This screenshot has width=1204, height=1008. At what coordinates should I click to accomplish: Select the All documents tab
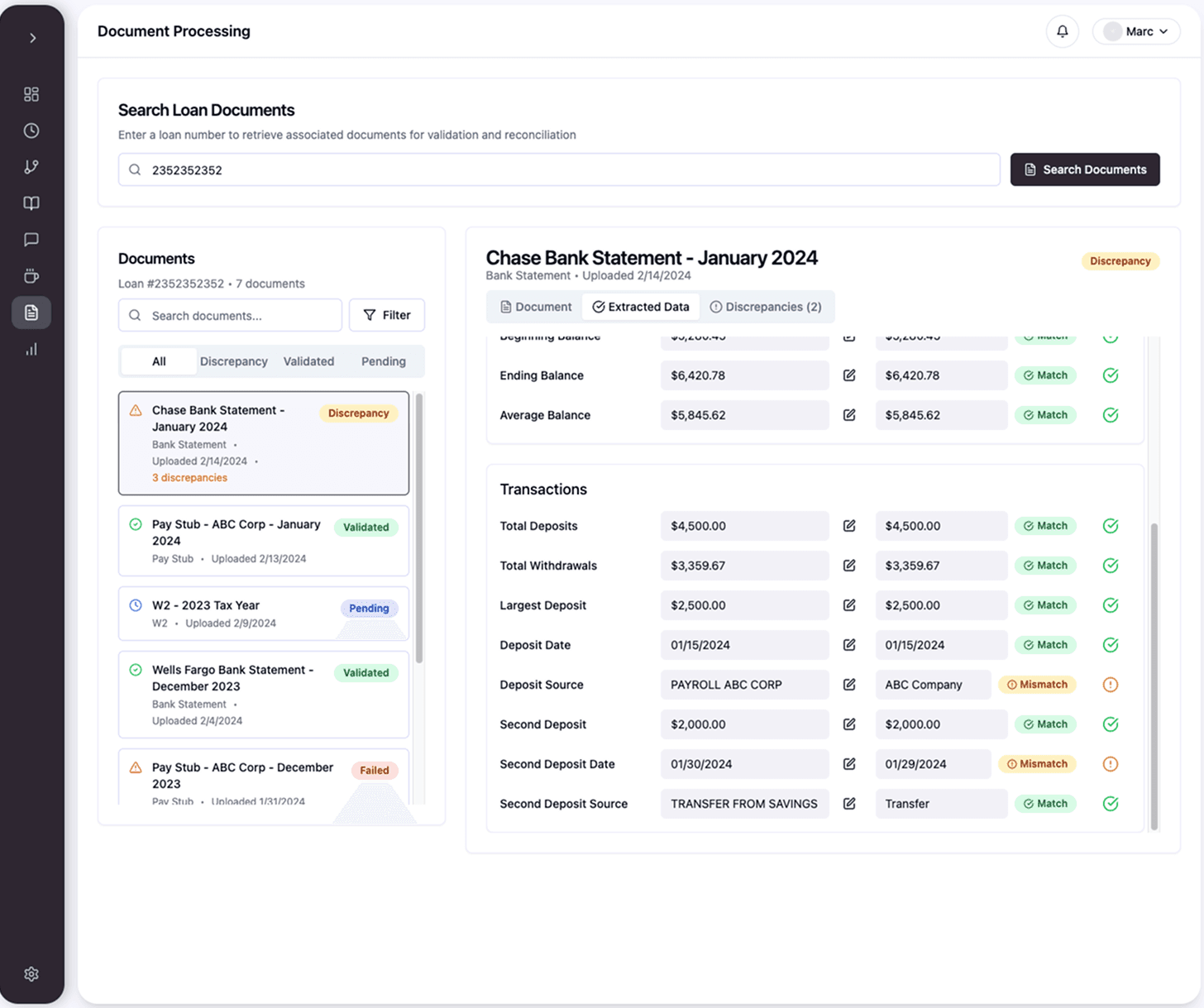tap(159, 361)
